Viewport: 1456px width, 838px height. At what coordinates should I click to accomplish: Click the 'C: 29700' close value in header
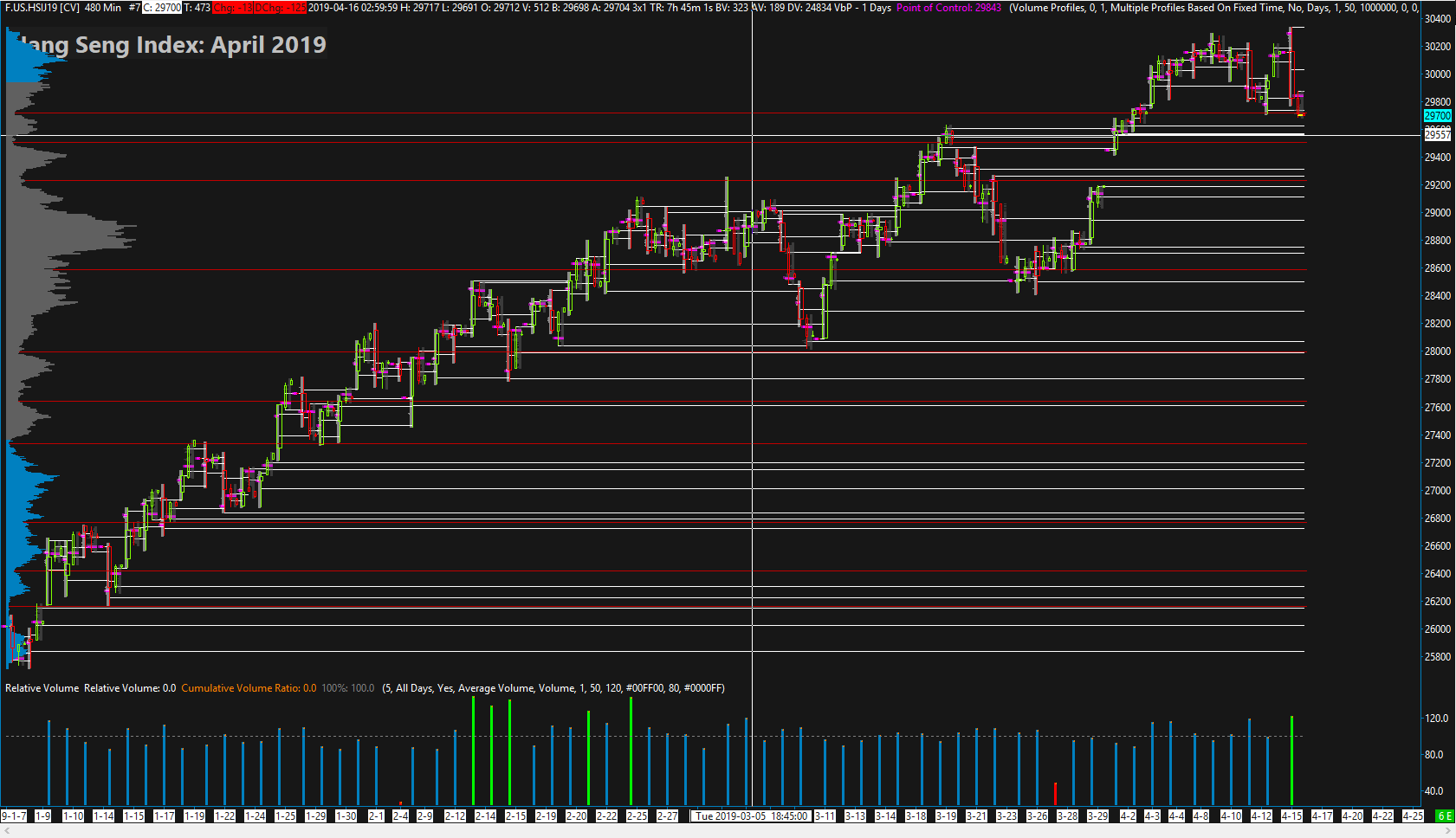click(x=162, y=8)
